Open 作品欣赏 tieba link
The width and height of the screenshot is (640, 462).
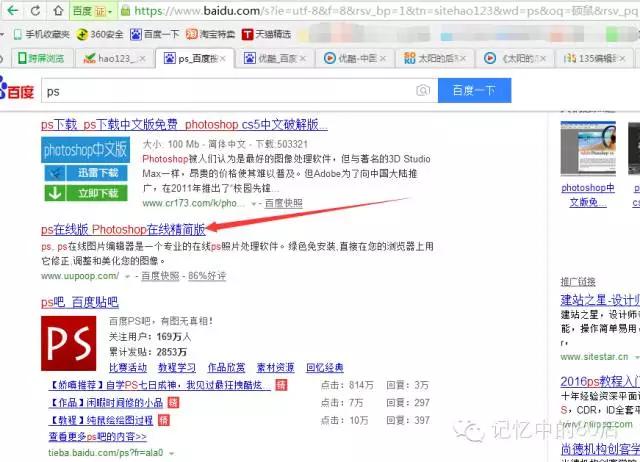227,368
